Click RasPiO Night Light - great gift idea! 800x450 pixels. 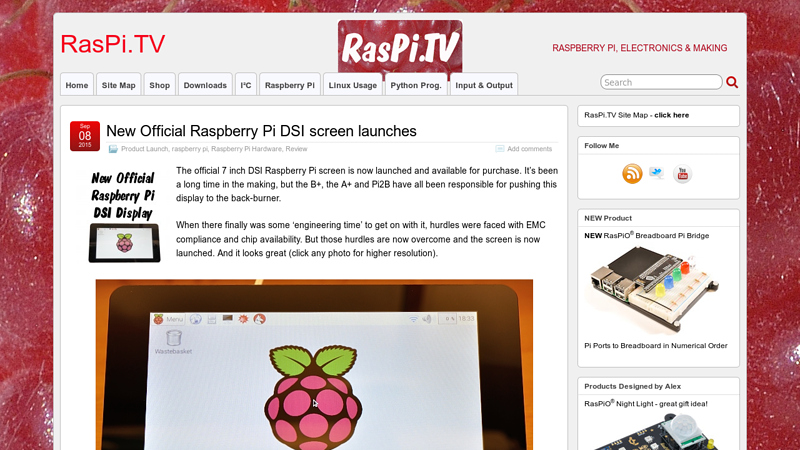[x=646, y=404]
